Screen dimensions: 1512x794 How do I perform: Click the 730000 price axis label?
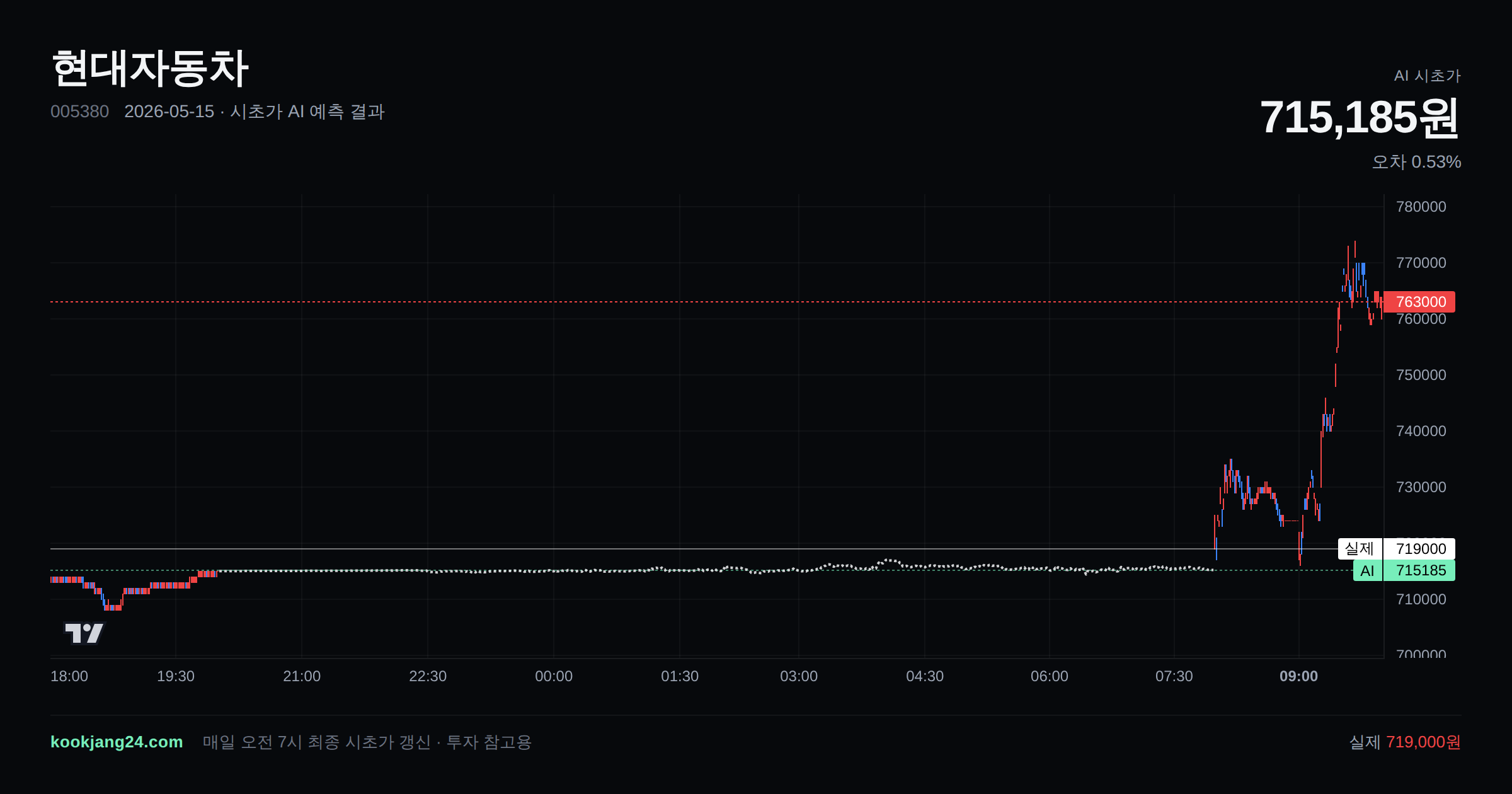[x=1421, y=487]
